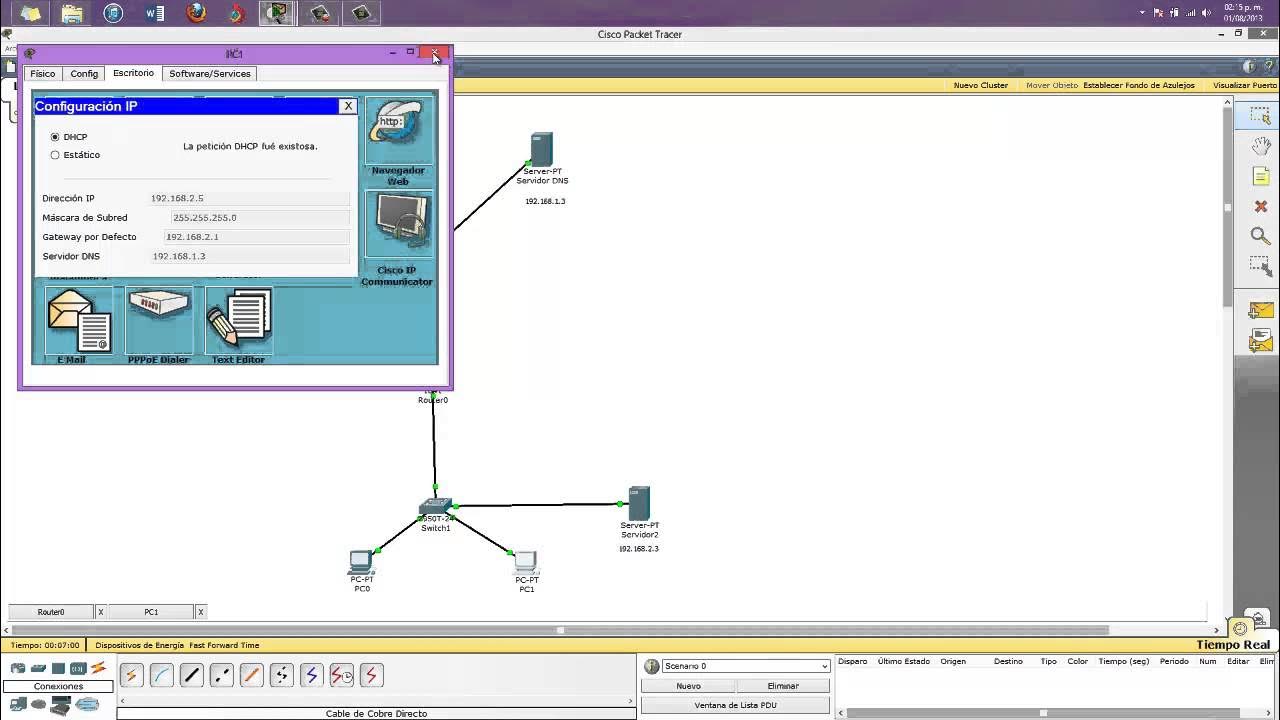Select the Servidor DNS server device

[x=541, y=149]
